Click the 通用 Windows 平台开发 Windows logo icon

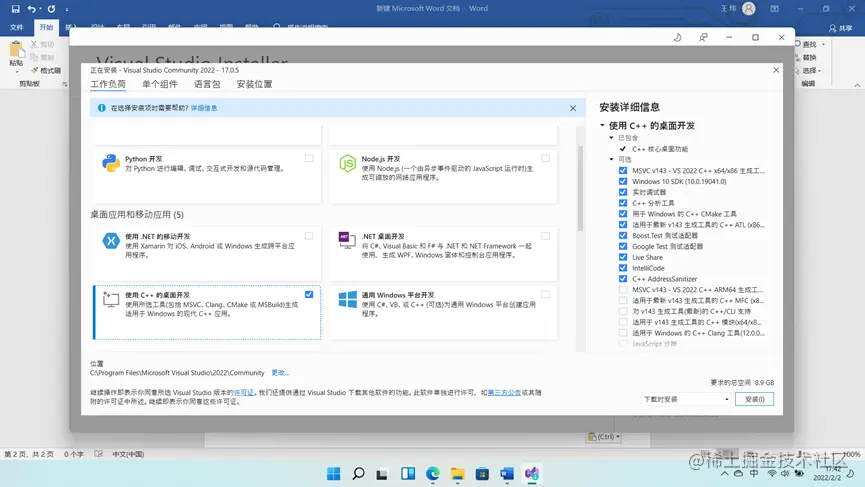point(348,299)
